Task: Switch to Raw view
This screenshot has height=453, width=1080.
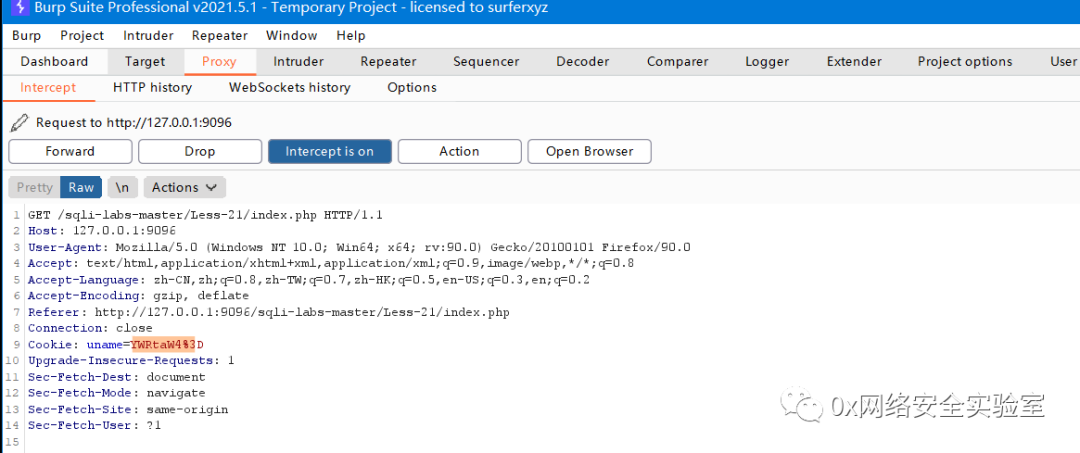Action: 81,187
